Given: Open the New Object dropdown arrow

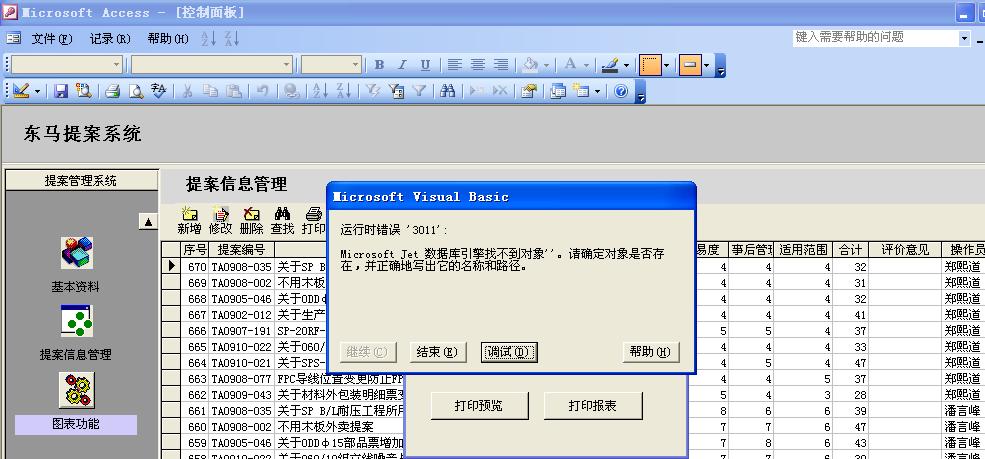Looking at the screenshot, I should click(x=597, y=92).
